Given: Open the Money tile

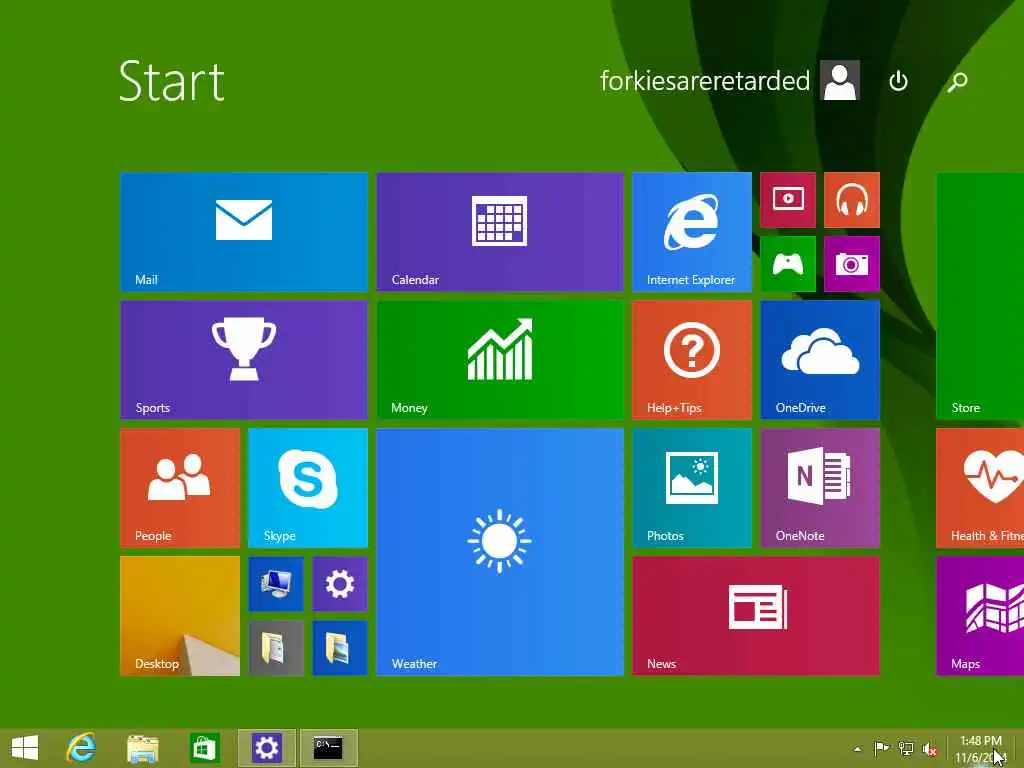Looking at the screenshot, I should coord(500,360).
